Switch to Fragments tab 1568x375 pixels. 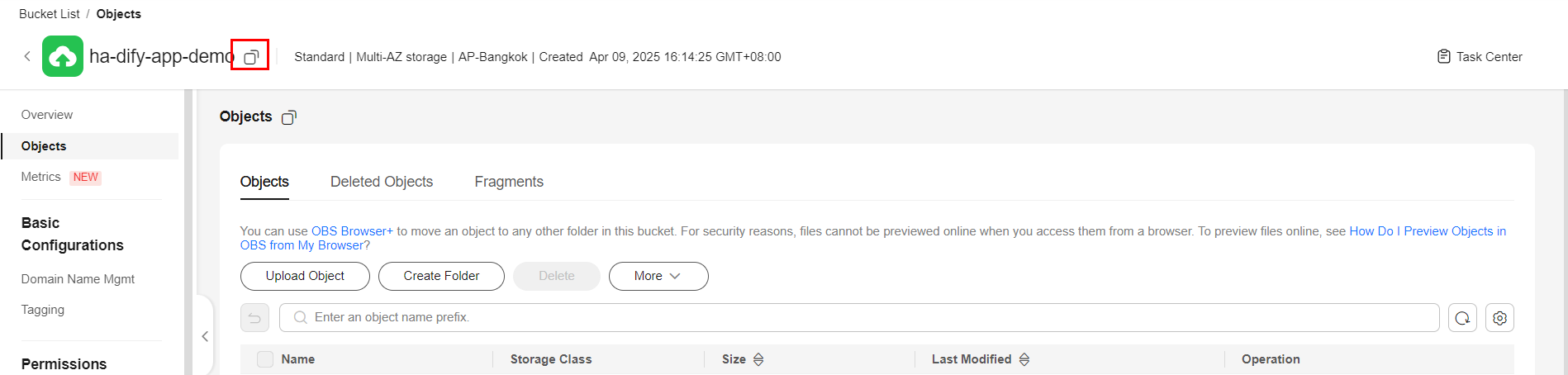pos(509,182)
